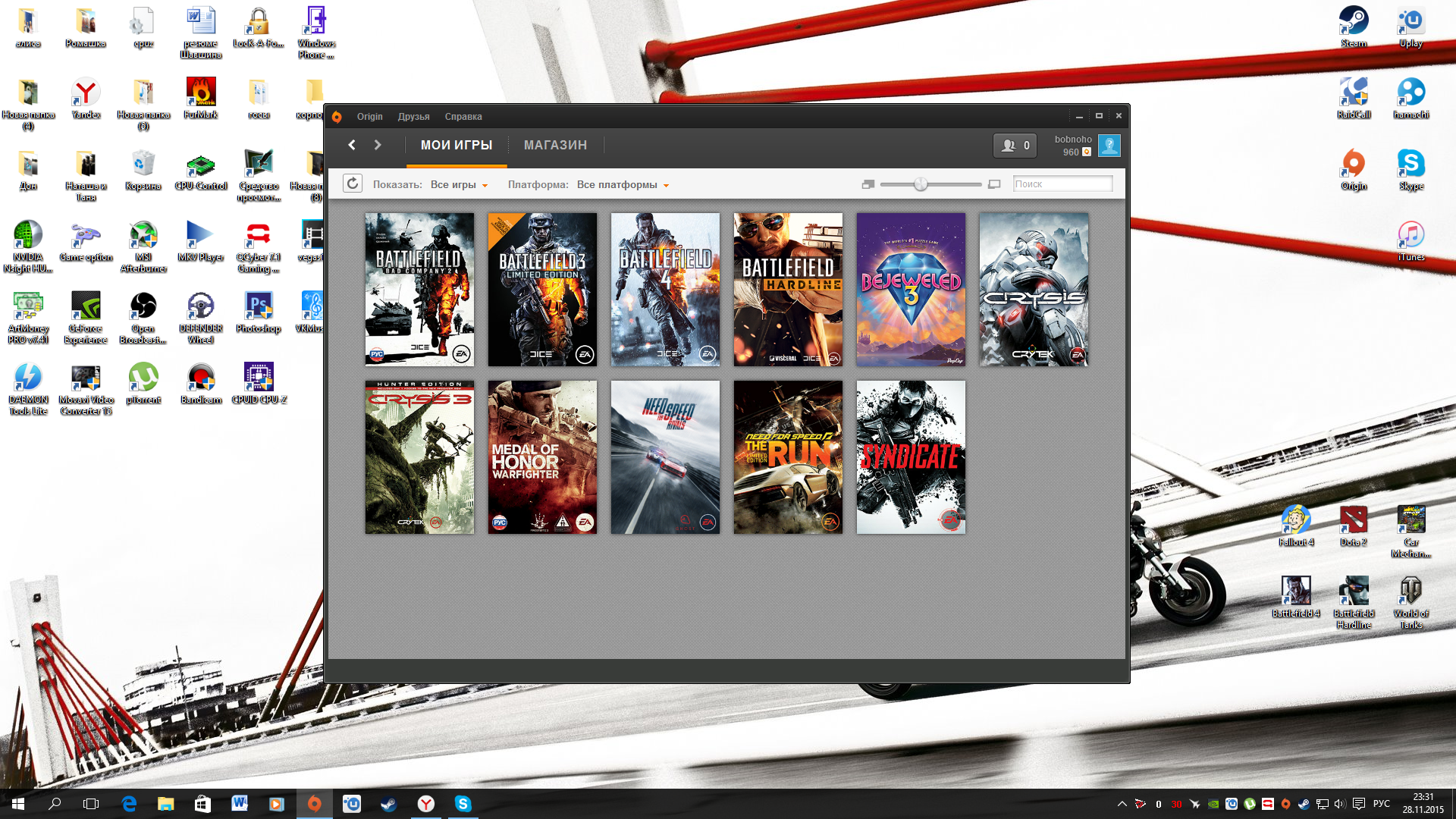Open the Справка menu
The image size is (1456, 819).
coord(463,117)
